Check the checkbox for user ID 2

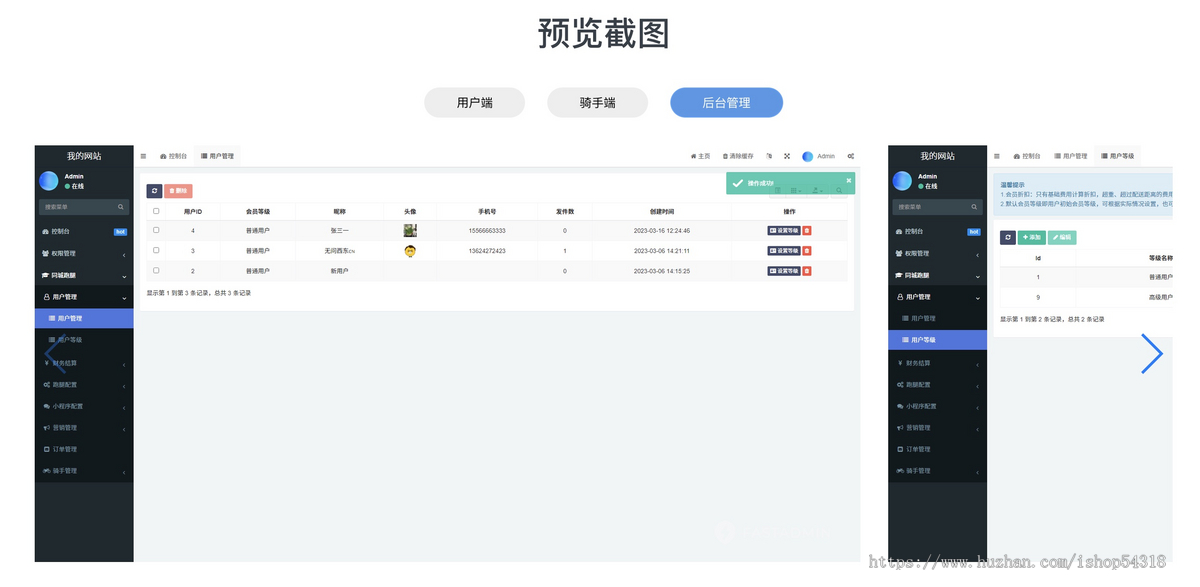pos(156,270)
